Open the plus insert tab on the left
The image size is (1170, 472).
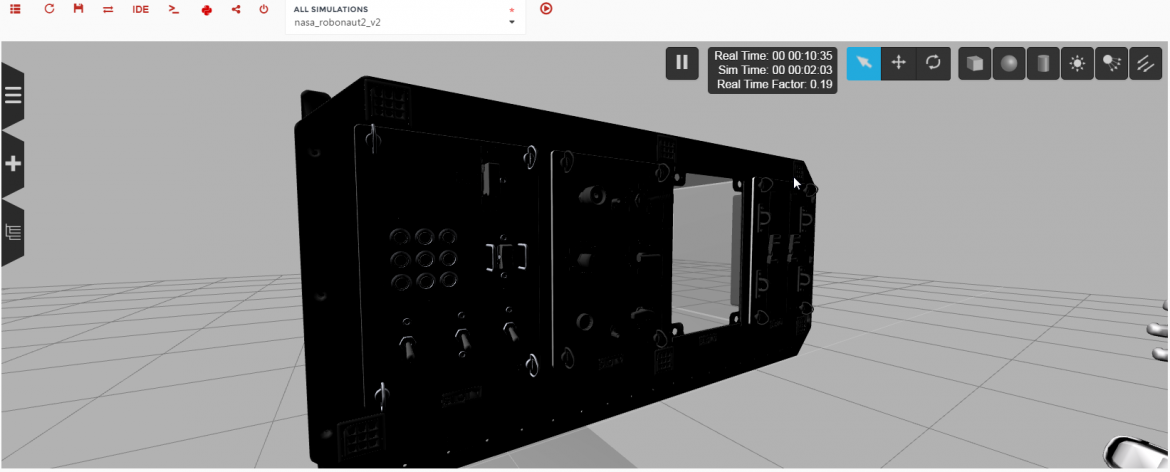coord(13,164)
